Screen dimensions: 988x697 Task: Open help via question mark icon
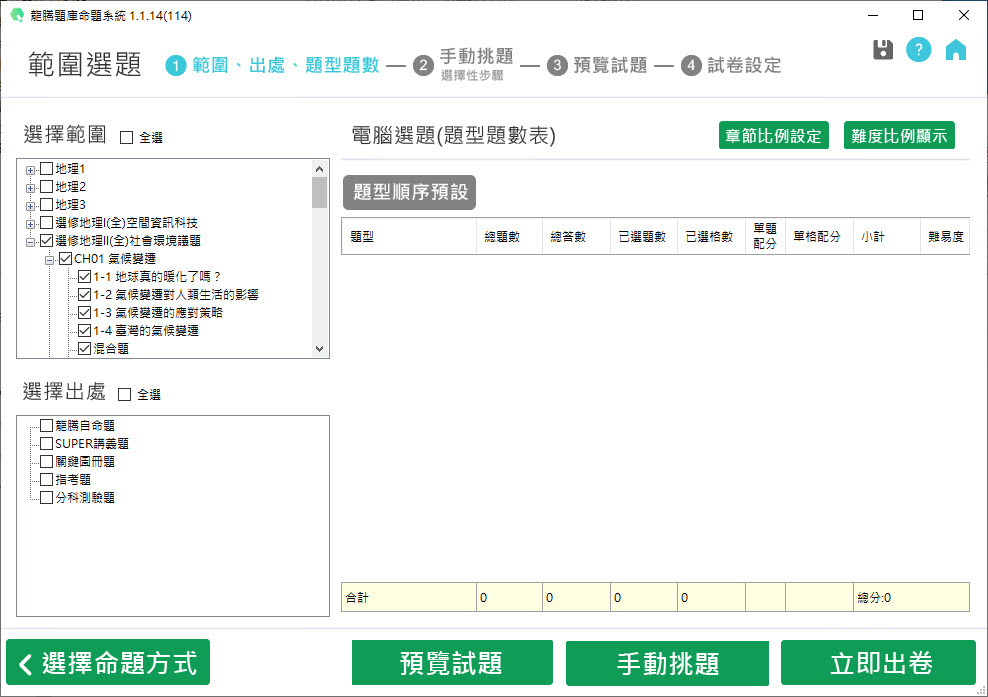pos(918,50)
